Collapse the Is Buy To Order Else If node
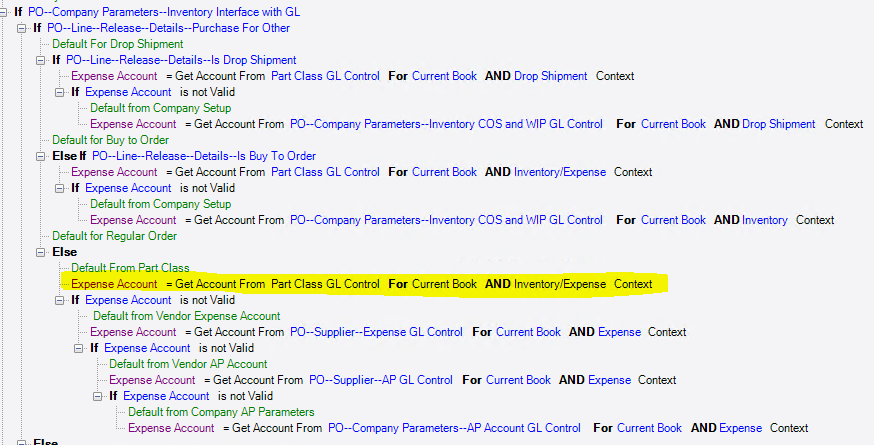The width and height of the screenshot is (874, 445). click(40, 157)
